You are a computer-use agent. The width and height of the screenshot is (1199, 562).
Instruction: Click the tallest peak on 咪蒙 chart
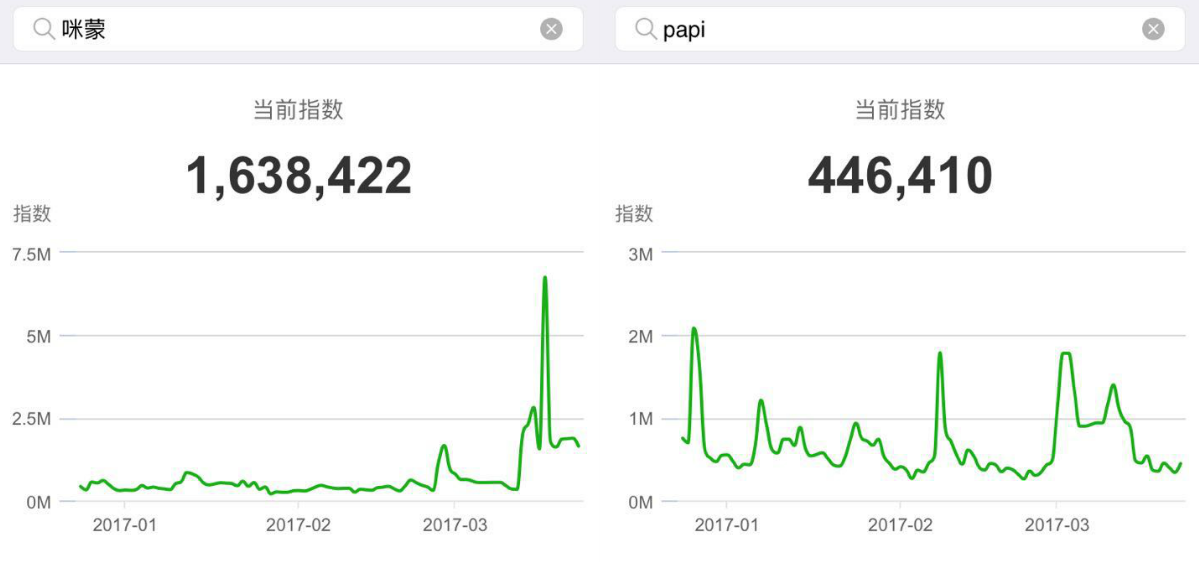point(544,278)
